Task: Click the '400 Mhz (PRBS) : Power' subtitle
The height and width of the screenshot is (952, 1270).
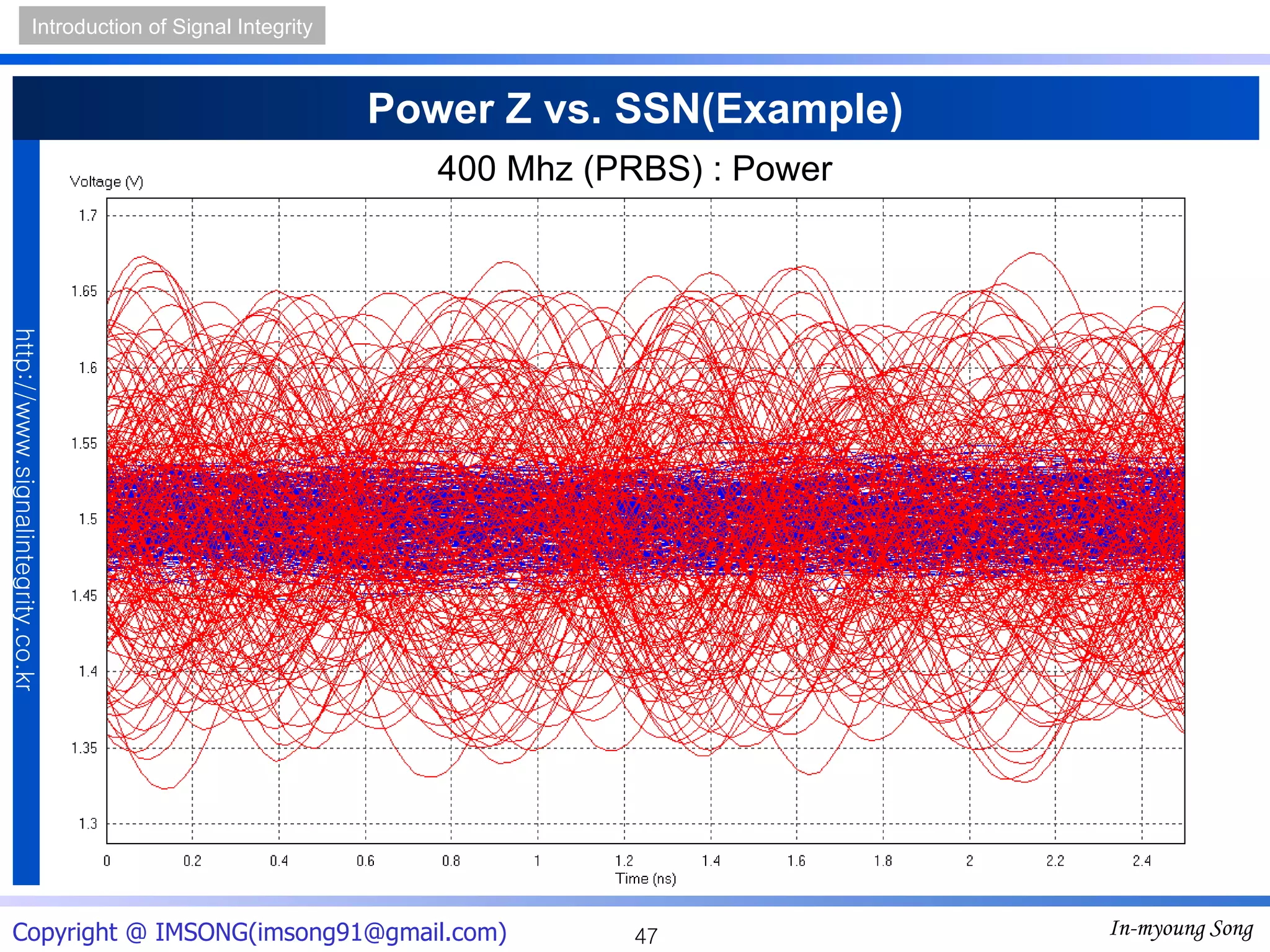Action: pyautogui.click(x=634, y=169)
